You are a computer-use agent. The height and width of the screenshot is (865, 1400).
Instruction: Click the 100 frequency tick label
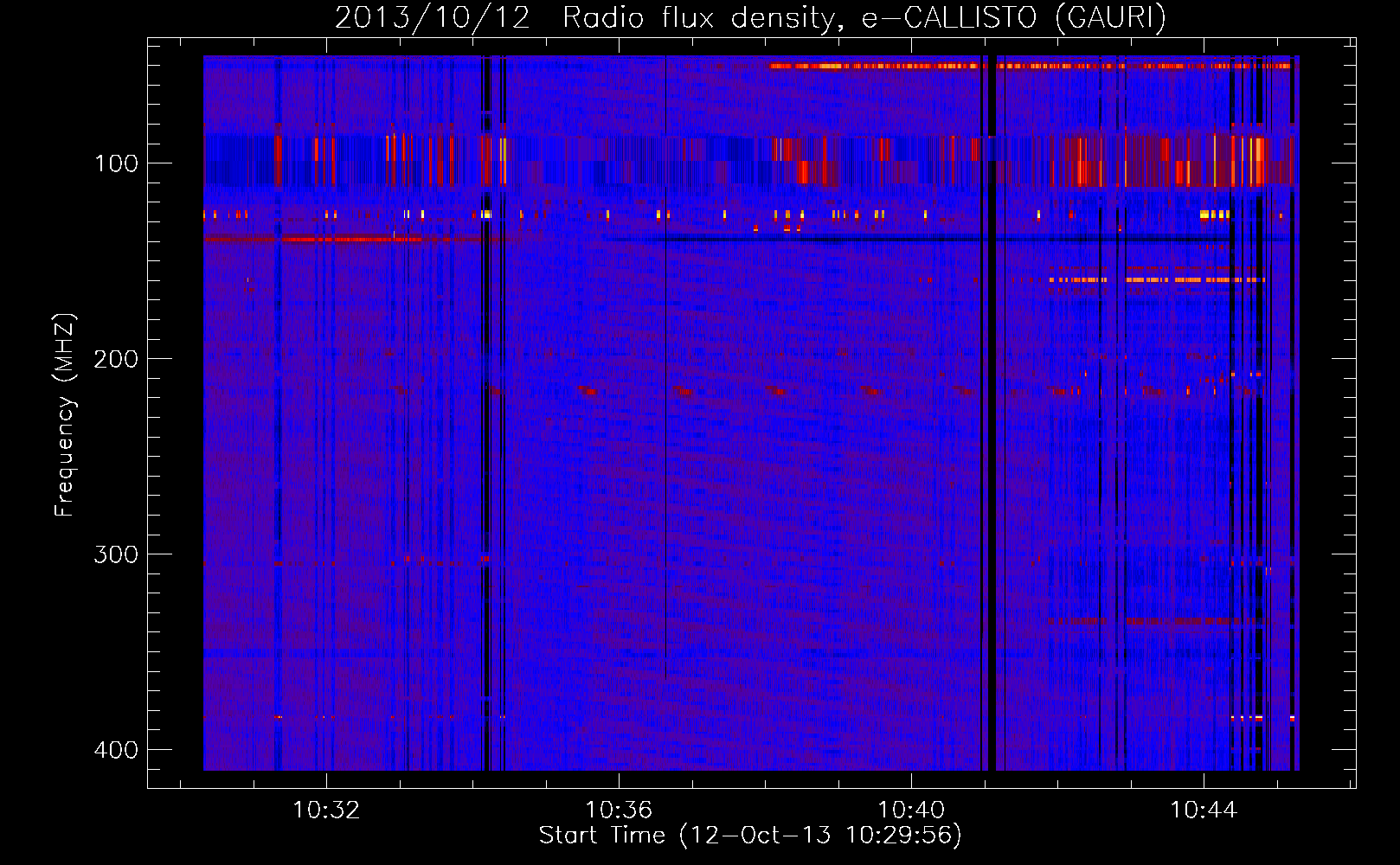tap(116, 163)
